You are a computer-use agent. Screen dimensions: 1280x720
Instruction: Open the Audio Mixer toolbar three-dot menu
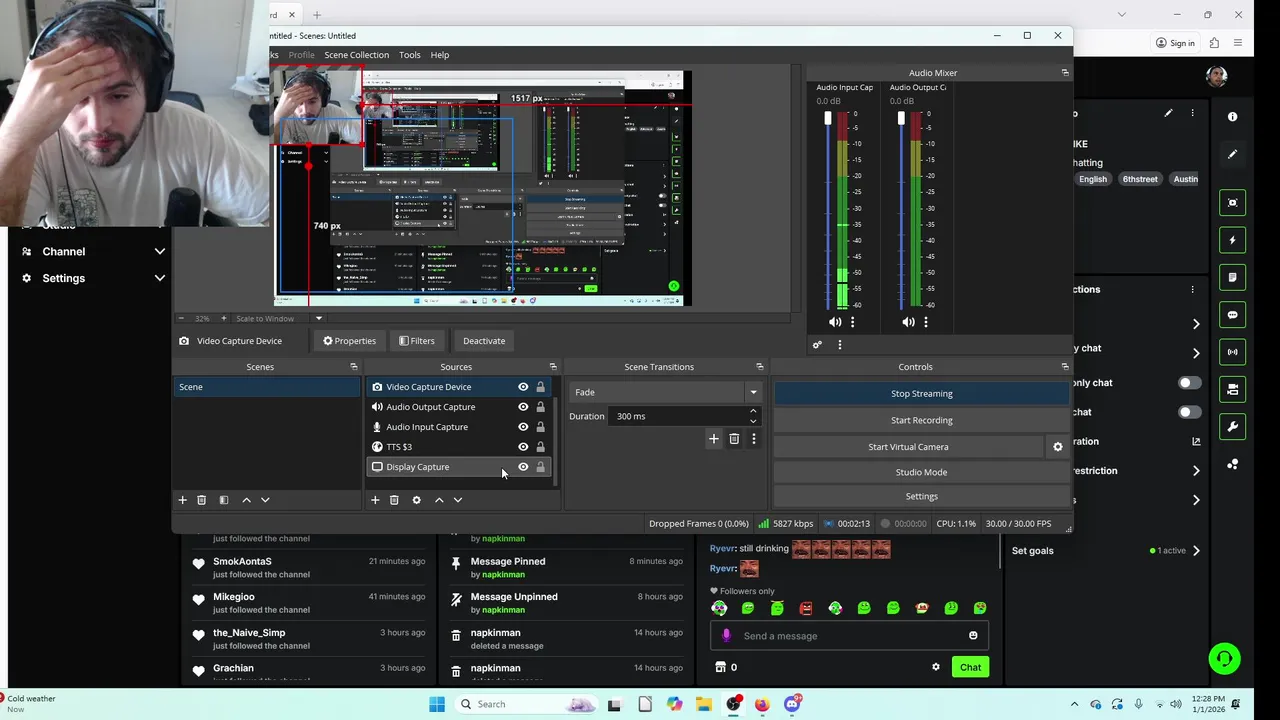click(x=840, y=345)
